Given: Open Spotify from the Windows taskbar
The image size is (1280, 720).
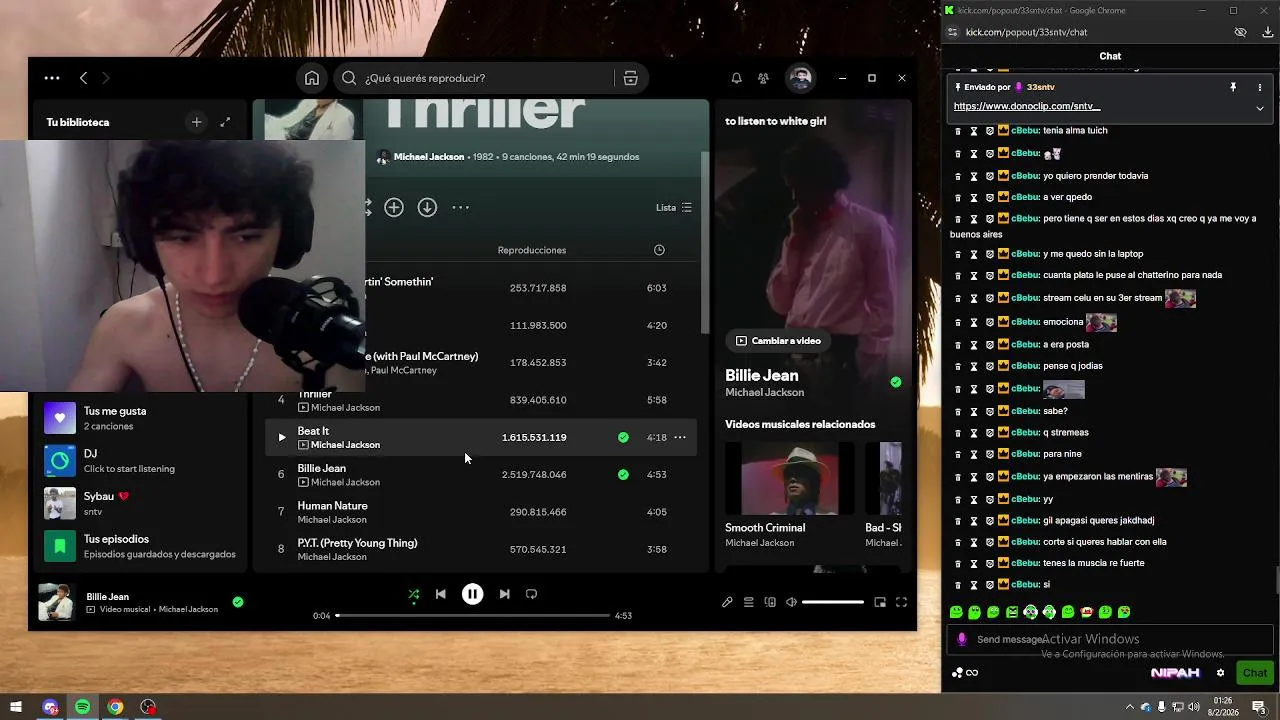Looking at the screenshot, I should point(83,707).
